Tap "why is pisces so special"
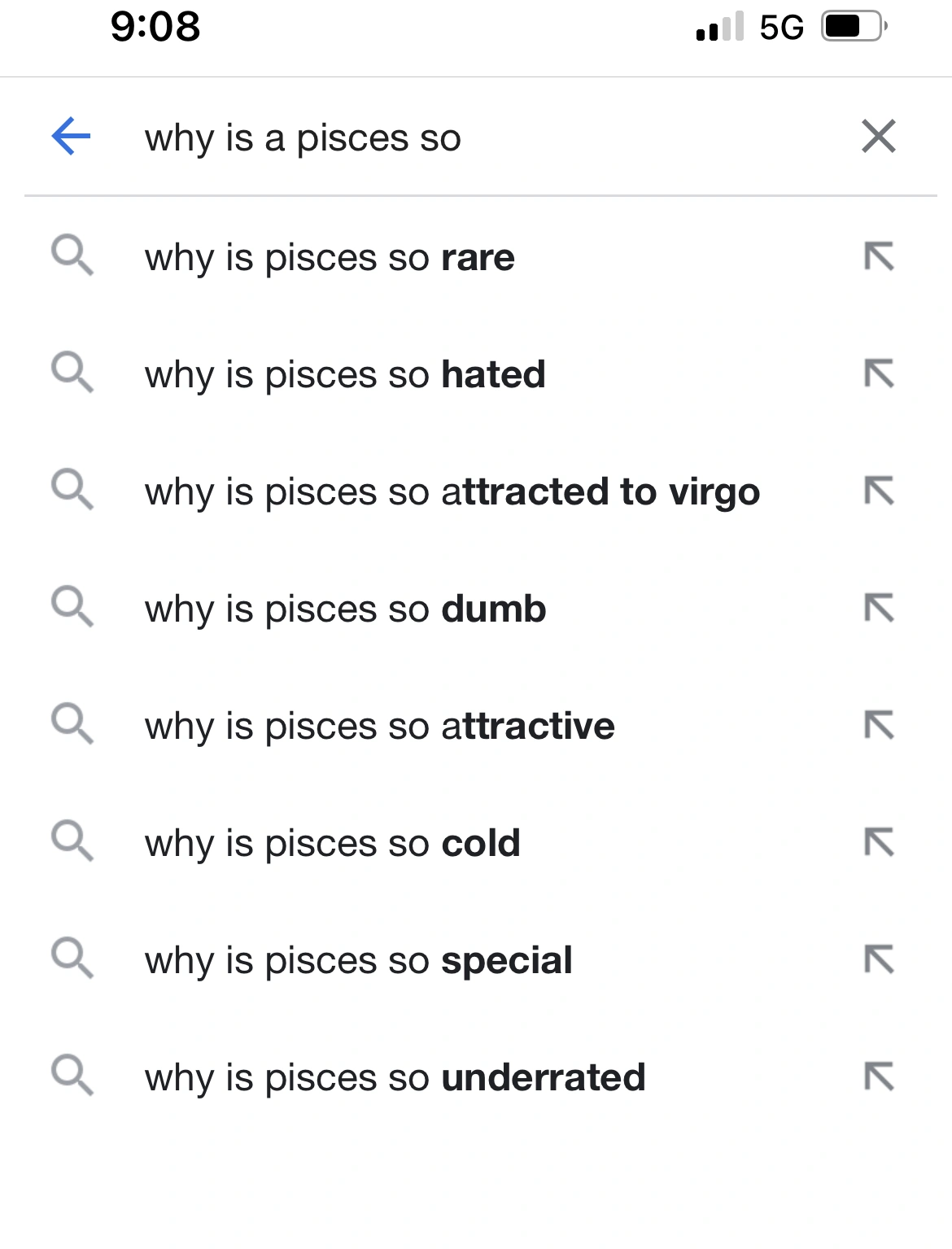 [358, 961]
